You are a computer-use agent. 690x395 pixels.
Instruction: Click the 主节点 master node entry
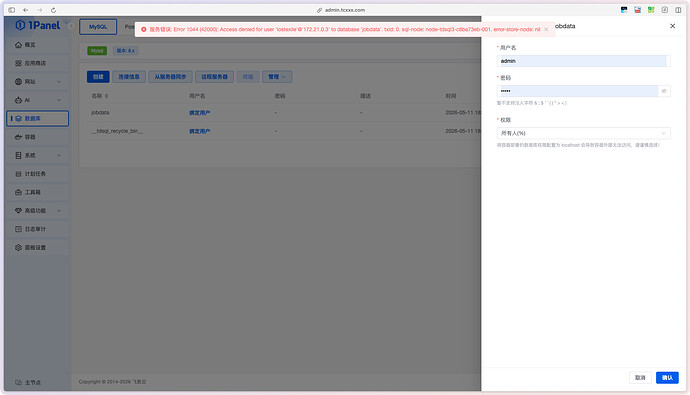click(28, 382)
